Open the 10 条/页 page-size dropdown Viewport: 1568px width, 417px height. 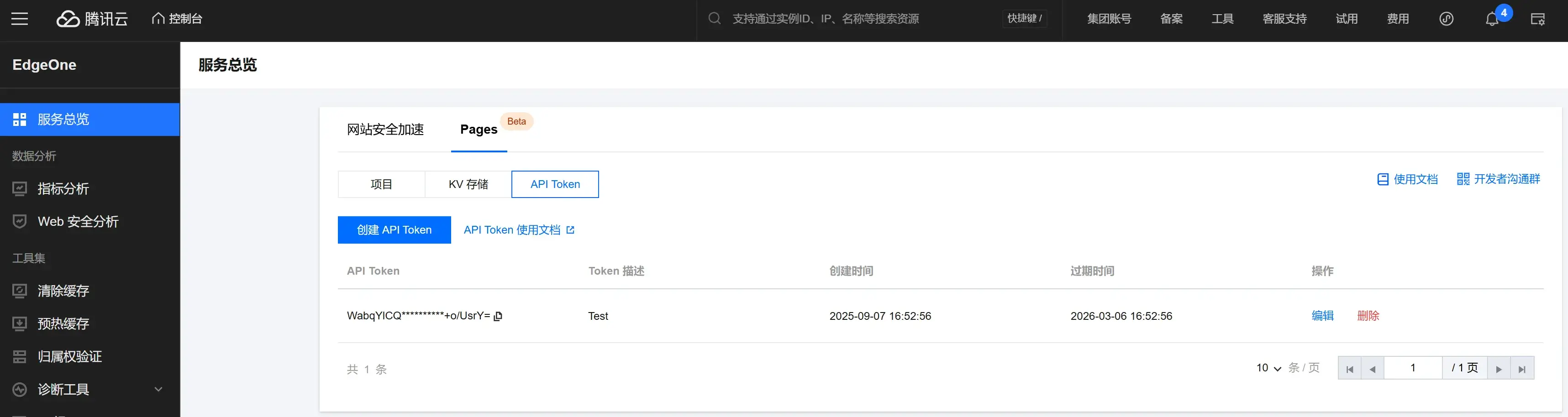click(1268, 368)
